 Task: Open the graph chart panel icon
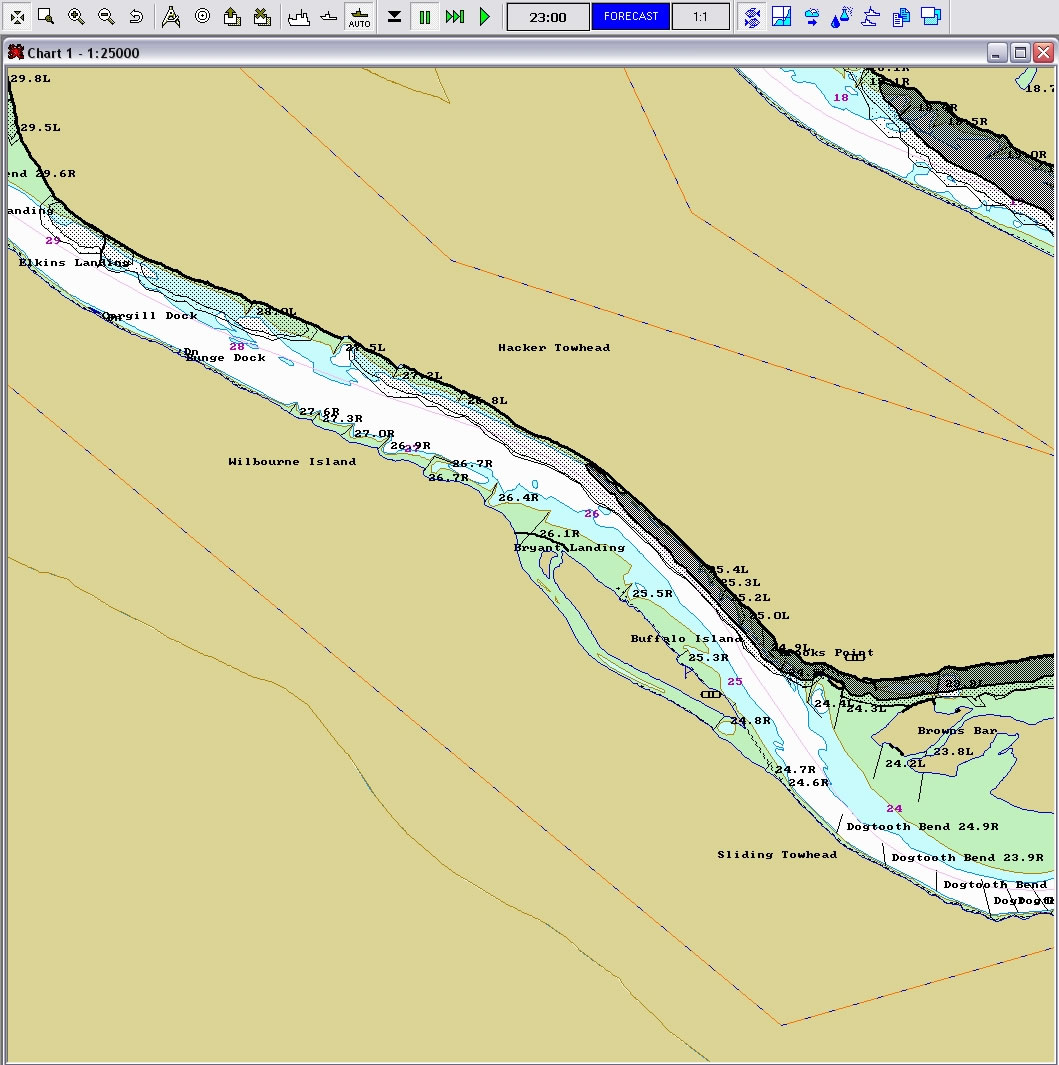pyautogui.click(x=782, y=16)
